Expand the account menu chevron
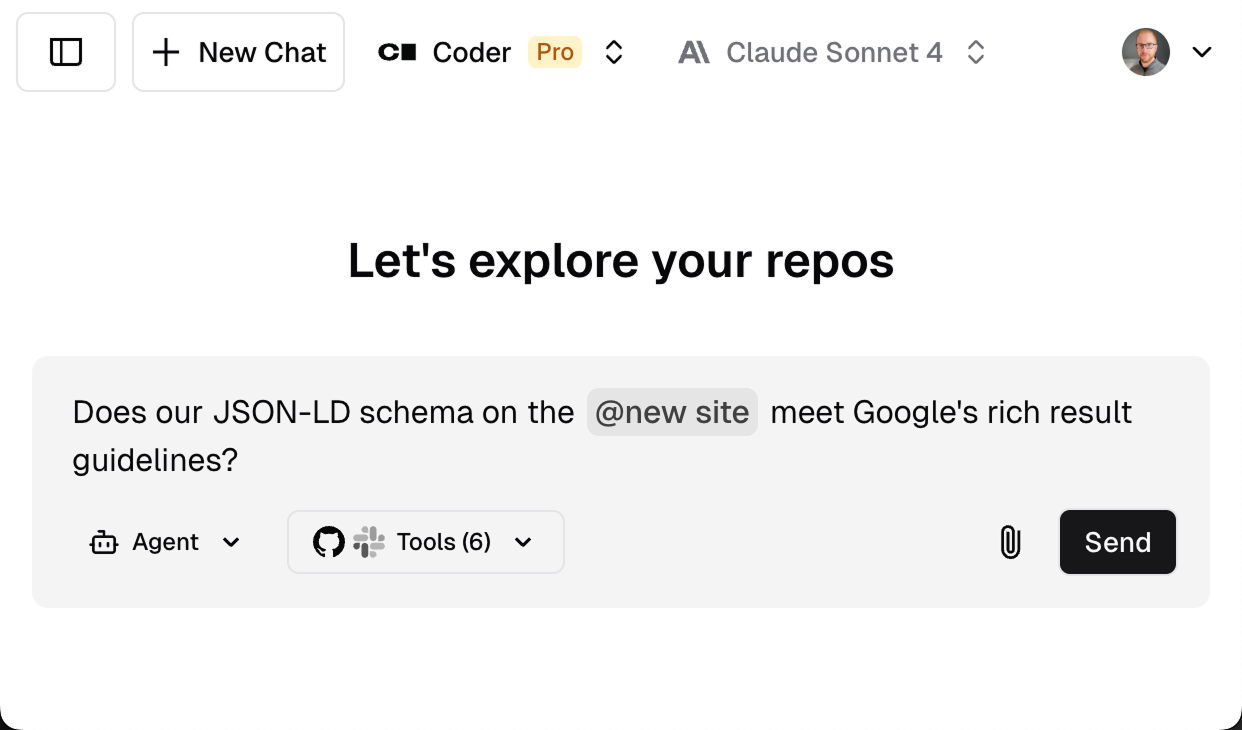Image resolution: width=1242 pixels, height=730 pixels. (1202, 52)
